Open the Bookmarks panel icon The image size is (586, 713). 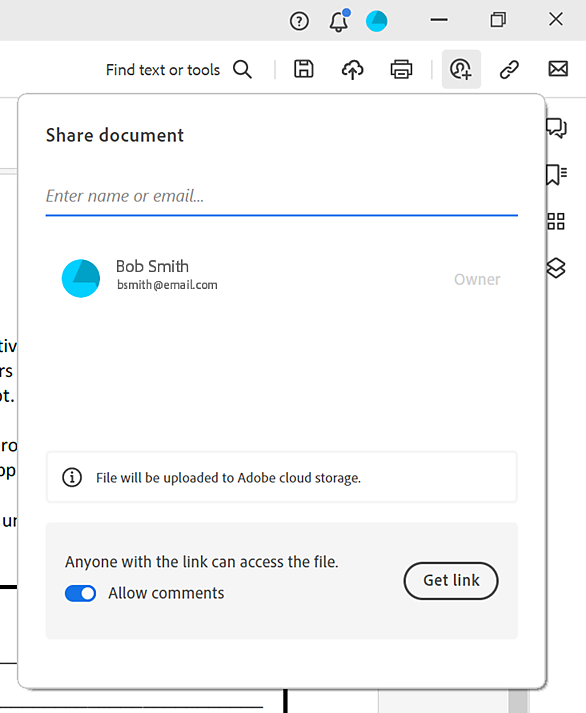pyautogui.click(x=556, y=175)
